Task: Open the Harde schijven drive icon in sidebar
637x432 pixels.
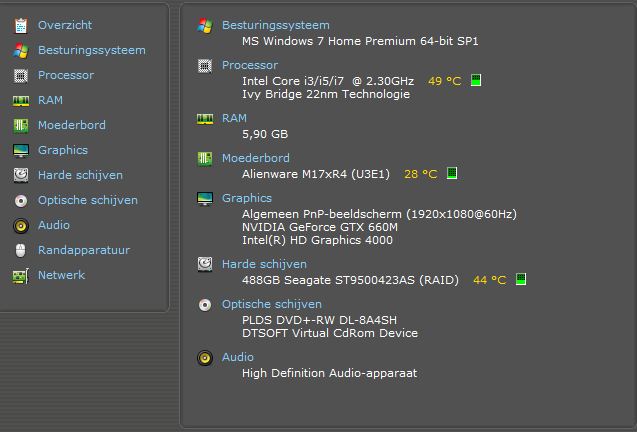Action: [x=21, y=176]
